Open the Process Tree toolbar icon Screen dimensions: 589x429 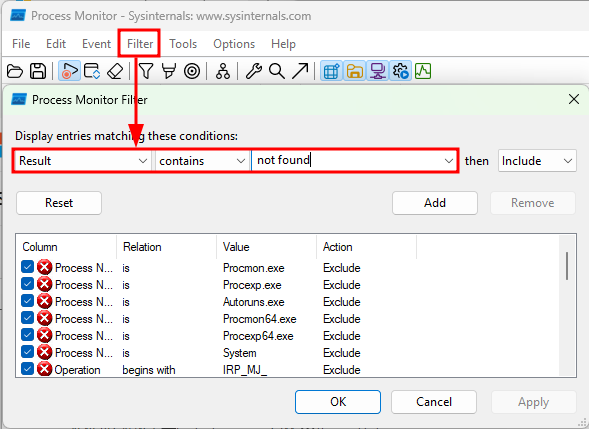223,71
